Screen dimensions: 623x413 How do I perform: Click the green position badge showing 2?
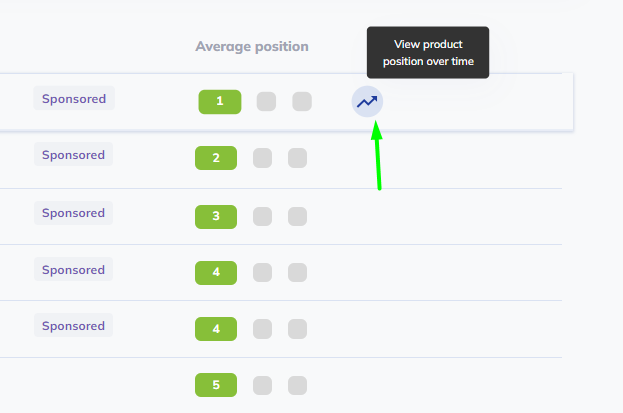215,158
